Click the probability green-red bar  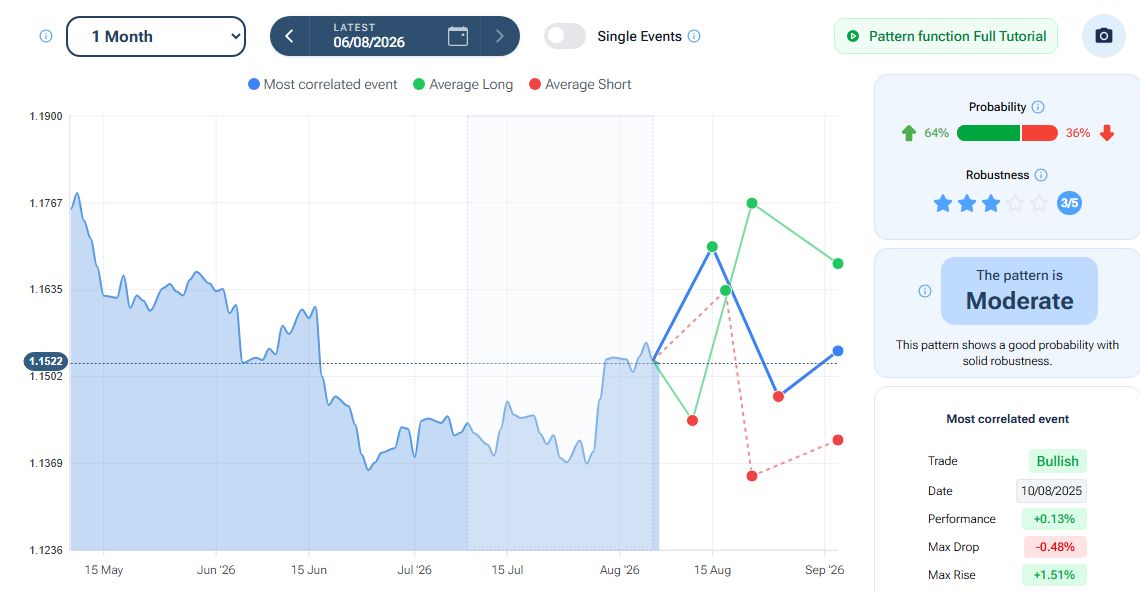[x=1007, y=133]
